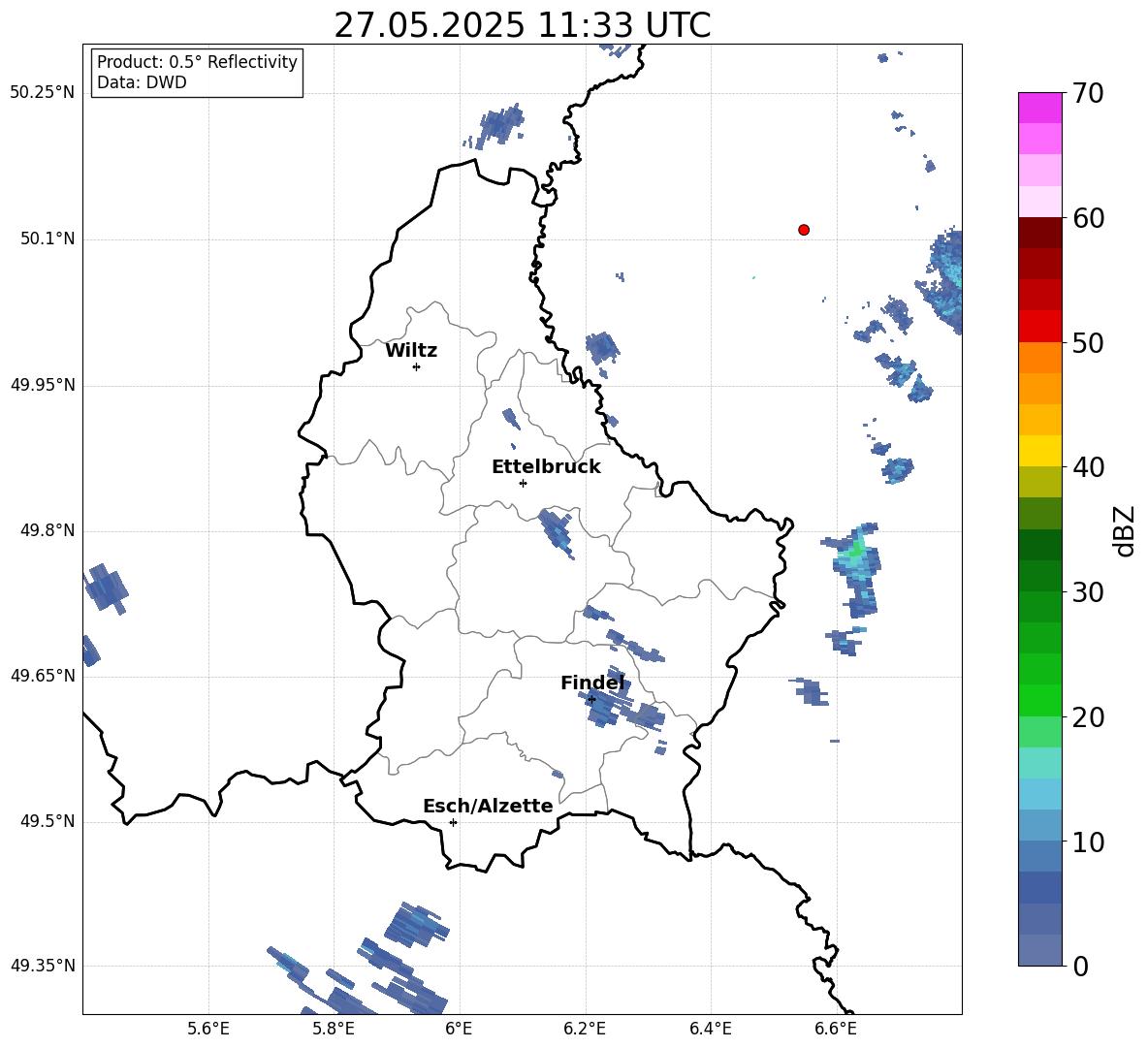Click the 50.25°N latitude label
The image size is (1148, 1048).
coord(43,93)
